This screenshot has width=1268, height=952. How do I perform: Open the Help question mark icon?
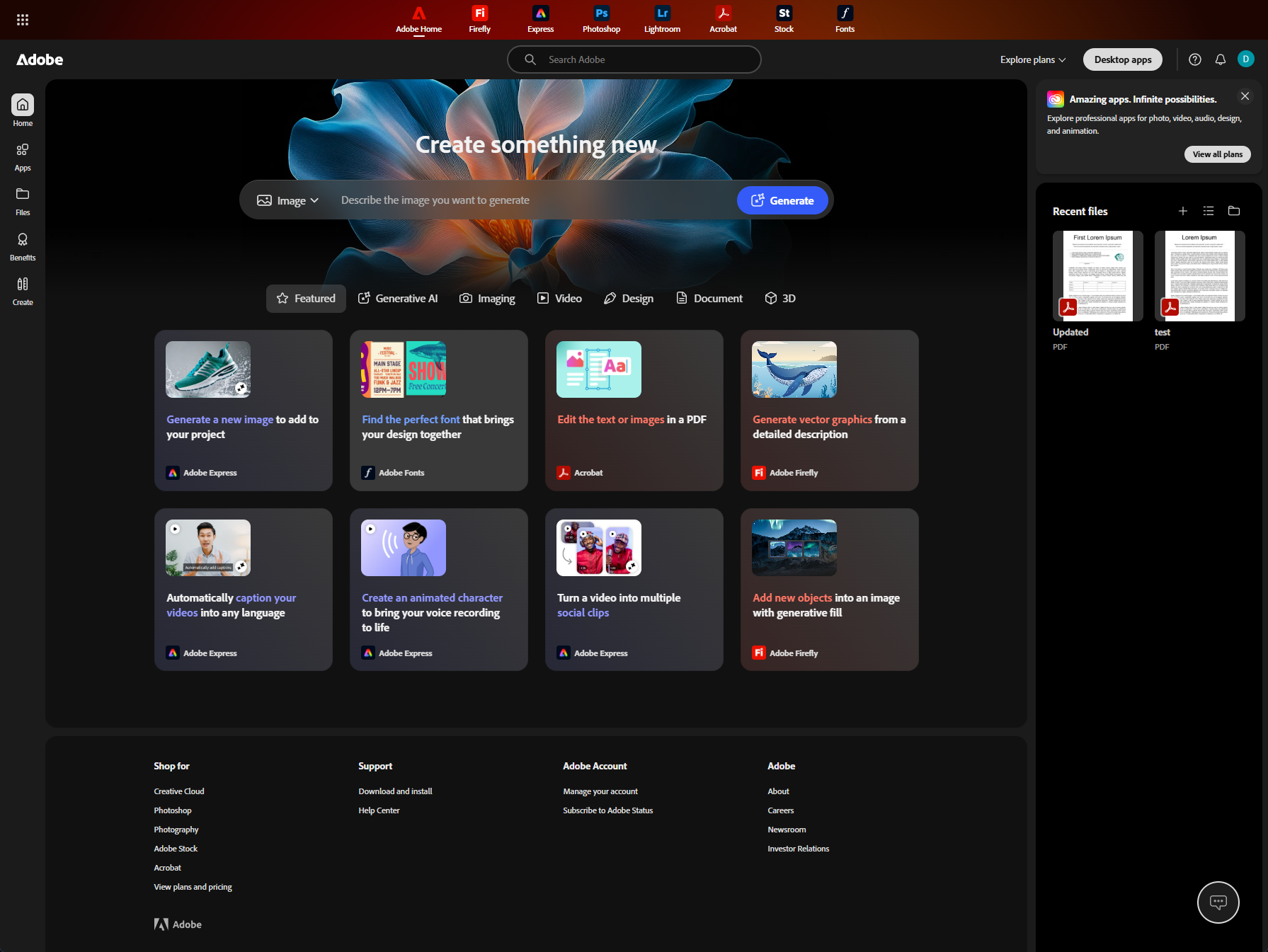pyautogui.click(x=1195, y=59)
